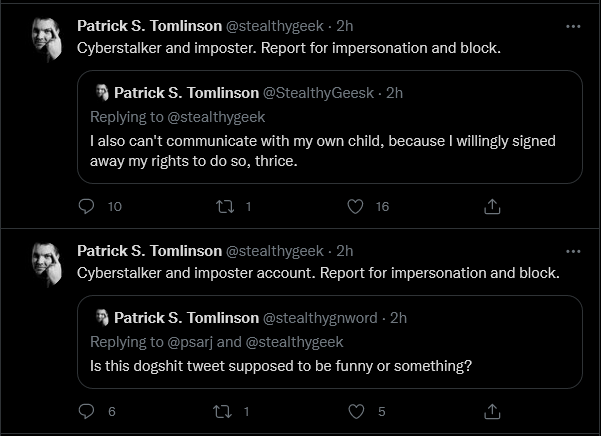Open the @stealthygnword quoted account handle
This screenshot has height=436, width=601.
[x=320, y=318]
